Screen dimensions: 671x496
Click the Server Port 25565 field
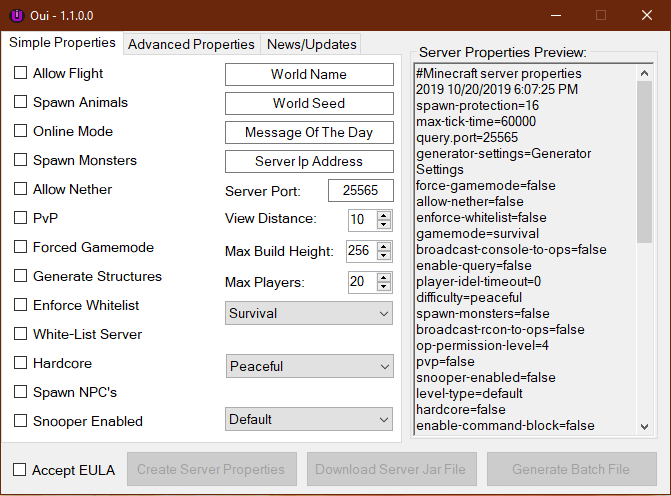[360, 190]
